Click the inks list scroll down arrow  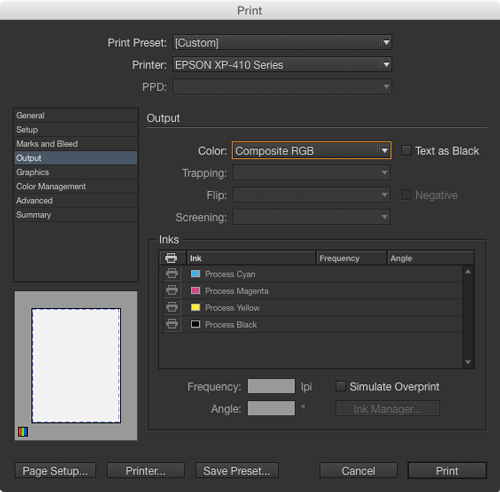468,362
